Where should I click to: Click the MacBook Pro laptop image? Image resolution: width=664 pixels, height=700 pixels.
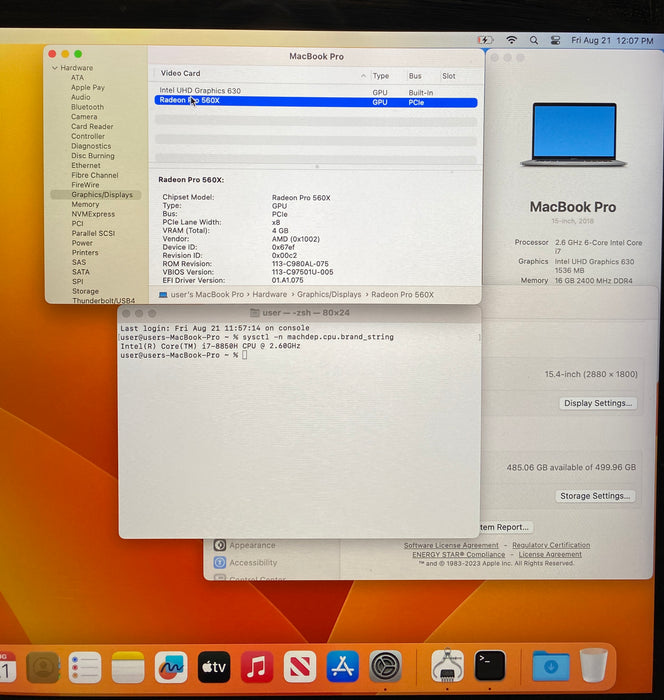(x=574, y=135)
